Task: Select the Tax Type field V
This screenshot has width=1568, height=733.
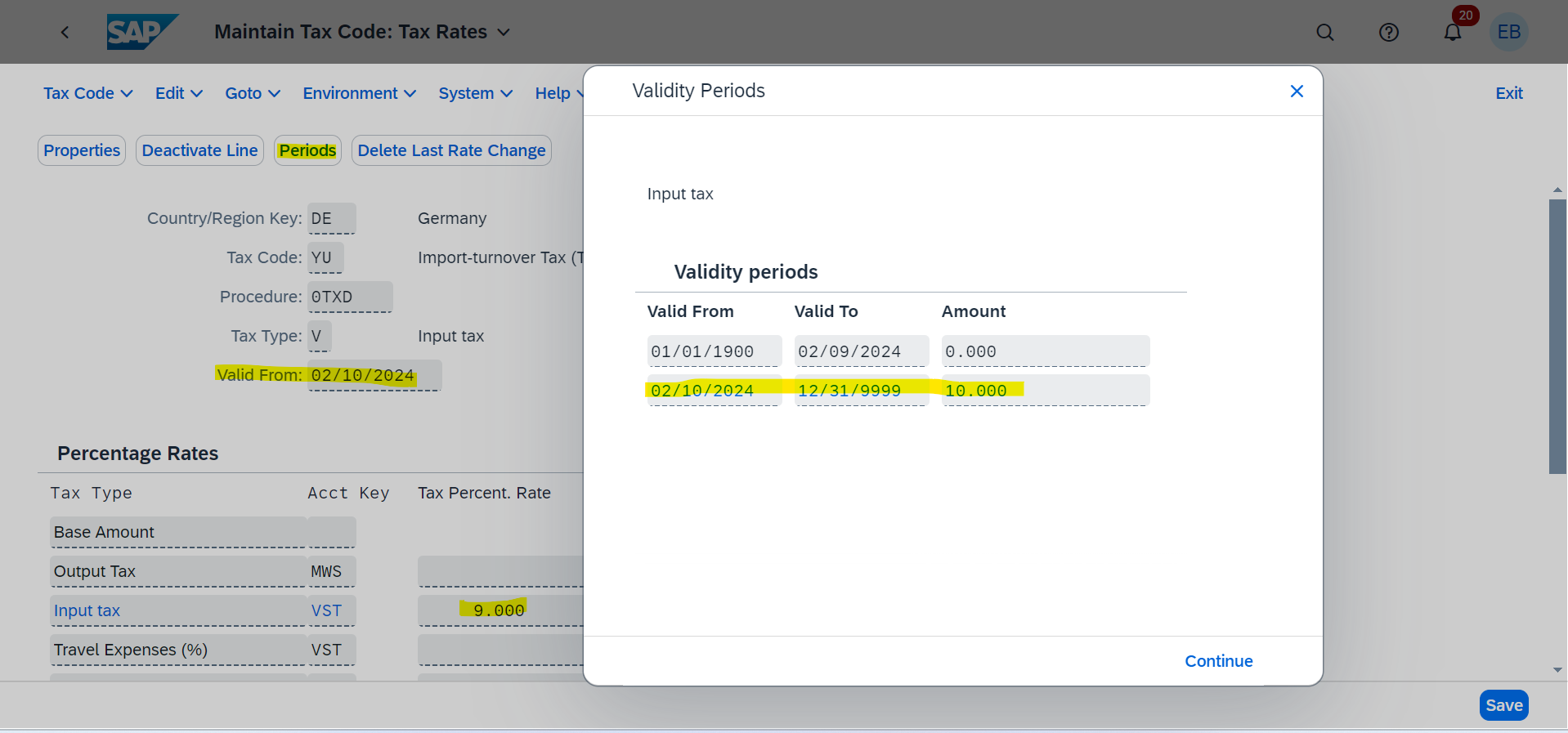Action: [320, 336]
